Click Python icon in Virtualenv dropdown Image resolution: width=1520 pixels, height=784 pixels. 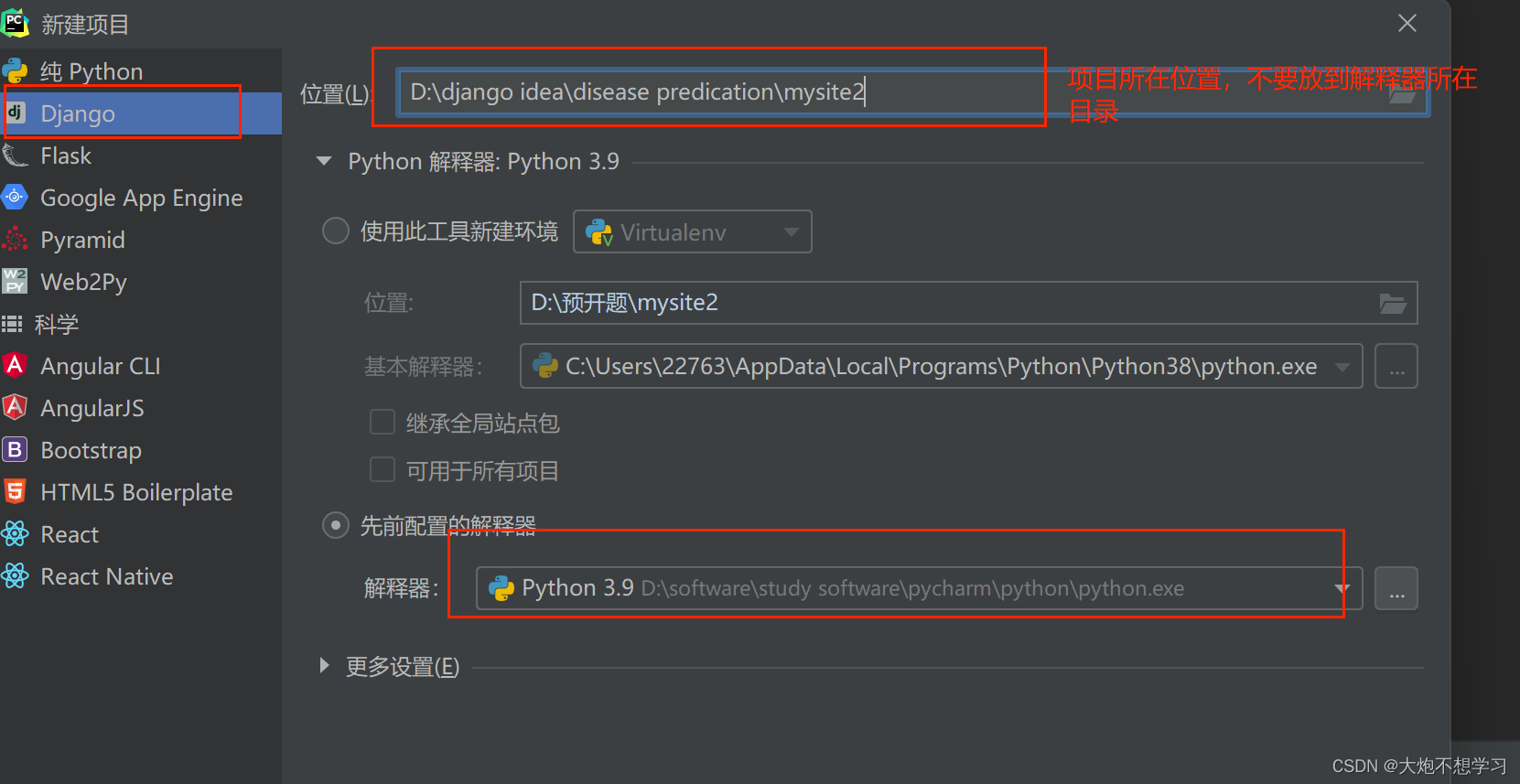[599, 232]
